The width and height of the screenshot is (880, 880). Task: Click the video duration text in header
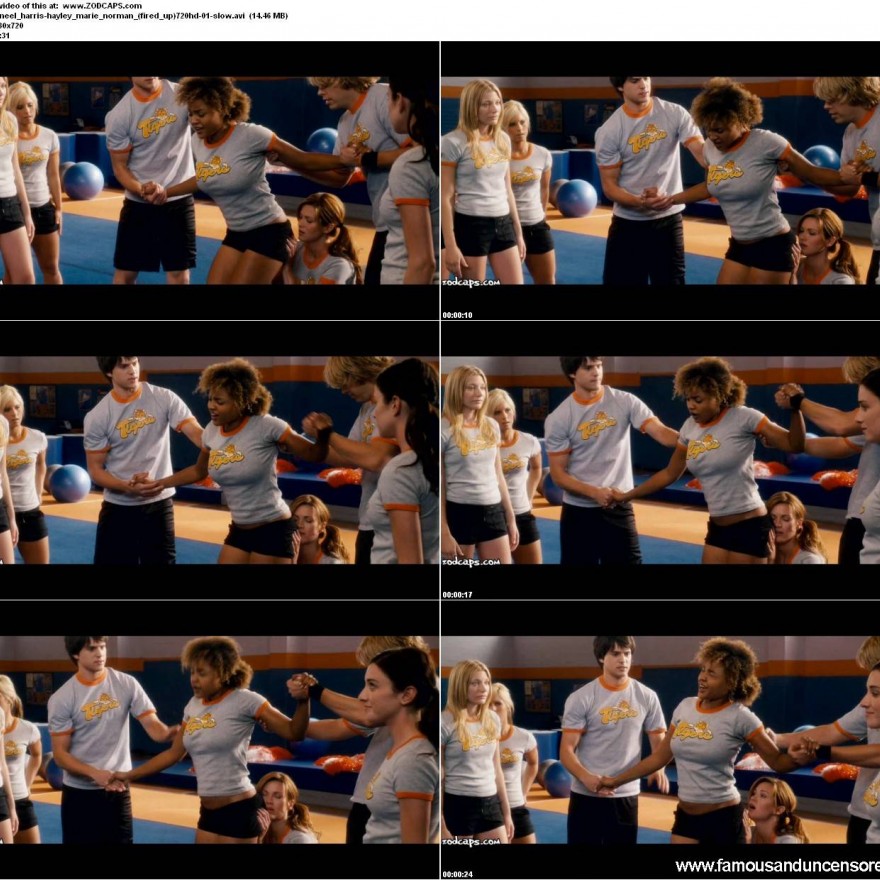coord(8,36)
